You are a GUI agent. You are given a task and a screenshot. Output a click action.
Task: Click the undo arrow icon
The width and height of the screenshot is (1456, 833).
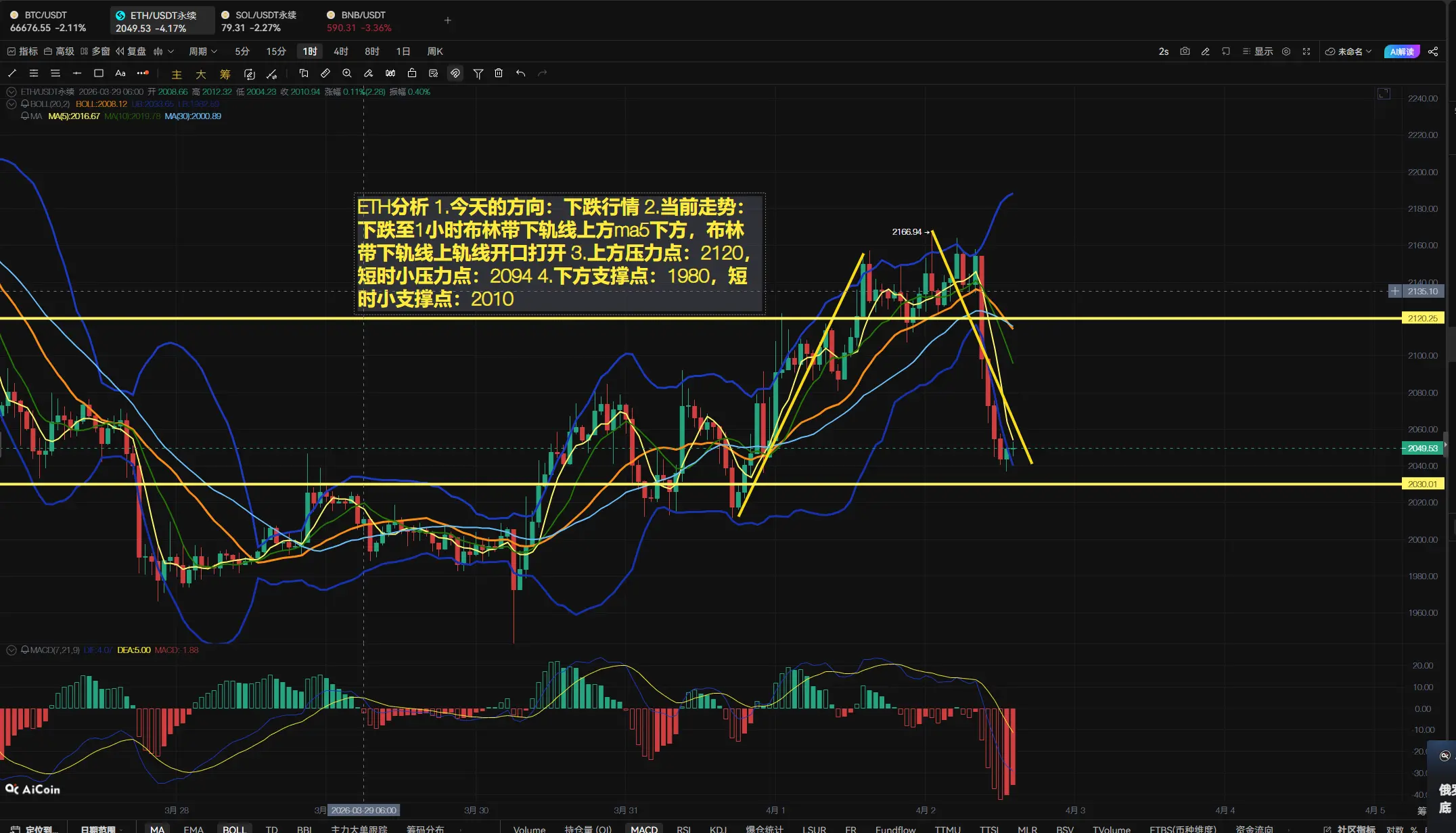[x=520, y=73]
